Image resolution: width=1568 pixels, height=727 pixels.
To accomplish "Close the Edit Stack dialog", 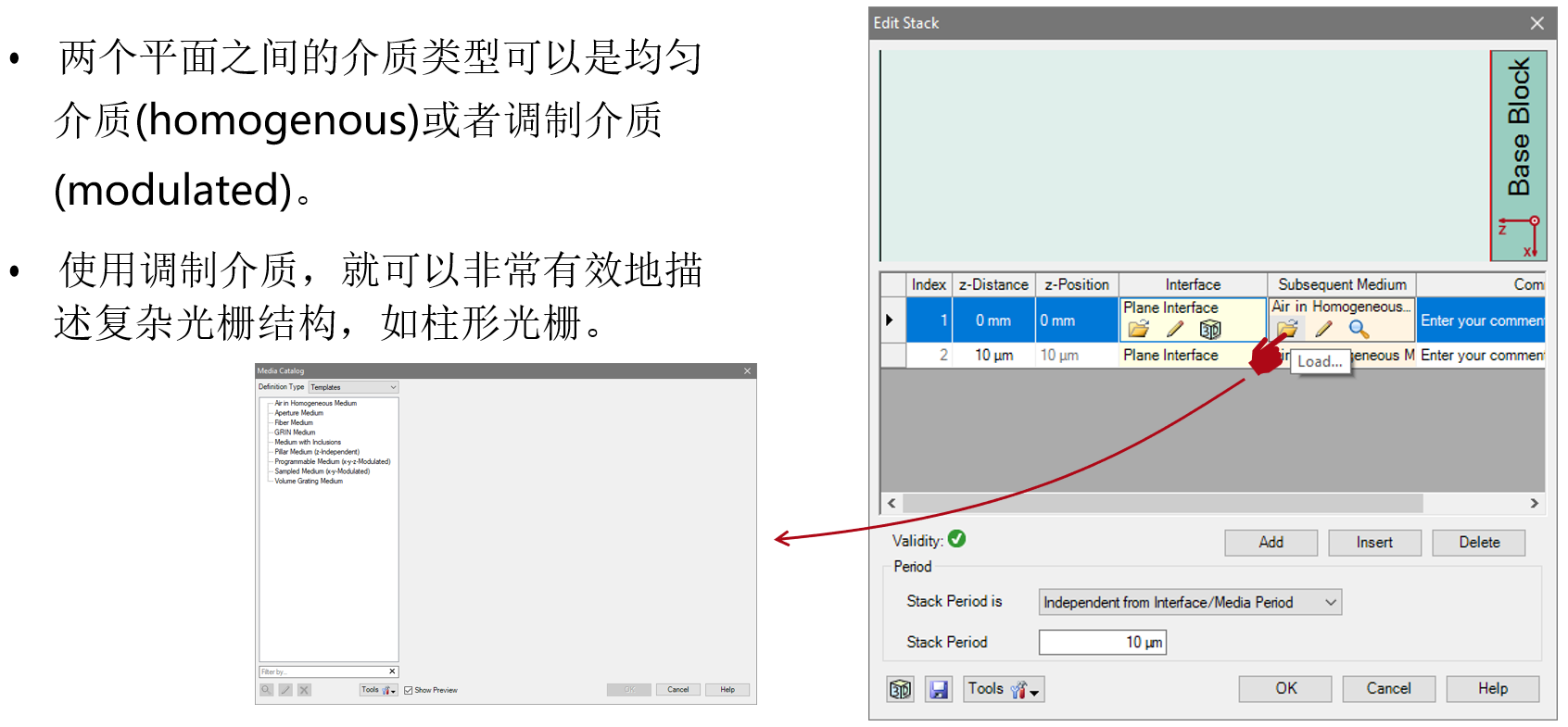I will click(x=1537, y=23).
